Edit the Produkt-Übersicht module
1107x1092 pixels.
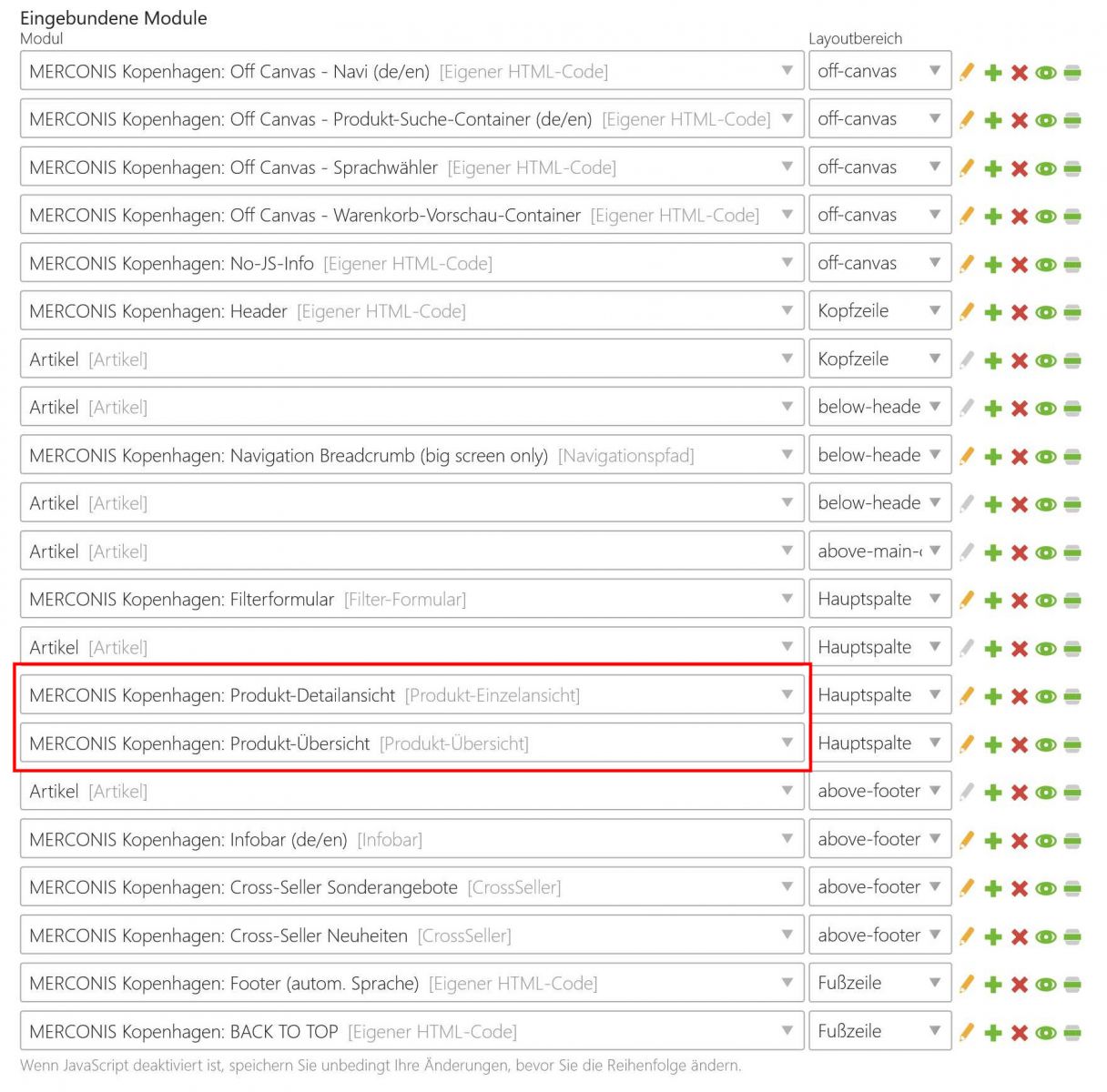pyautogui.click(x=967, y=744)
